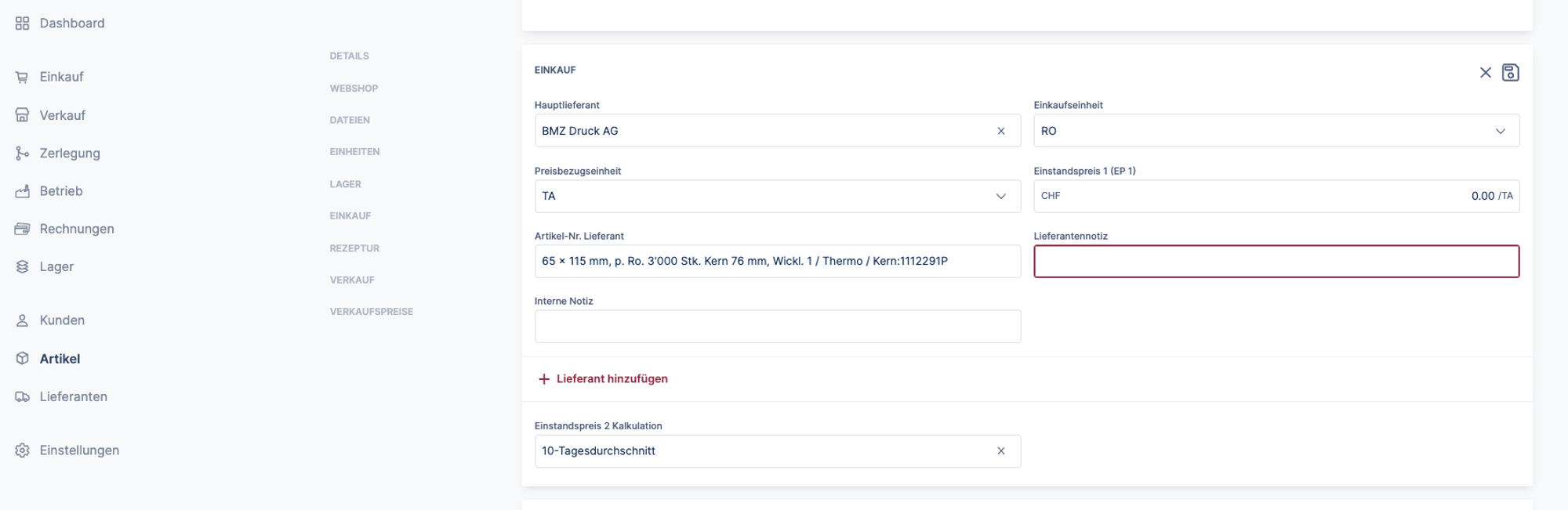
Task: Open Rechnungen in the sidebar
Action: [x=76, y=229]
